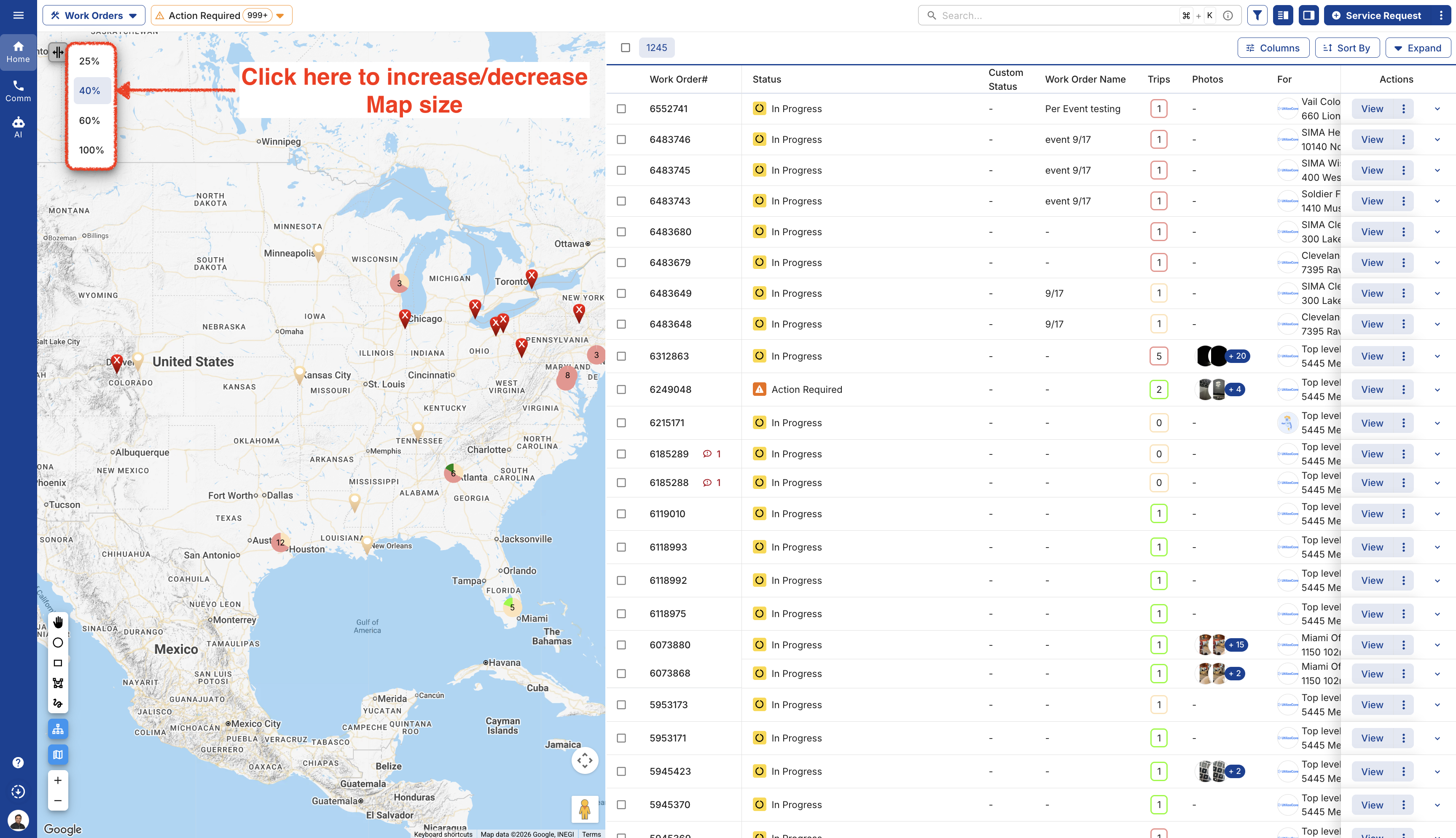Screen dimensions: 1456x838
Task: Select checkbox for work order 6118975
Action: (x=621, y=614)
